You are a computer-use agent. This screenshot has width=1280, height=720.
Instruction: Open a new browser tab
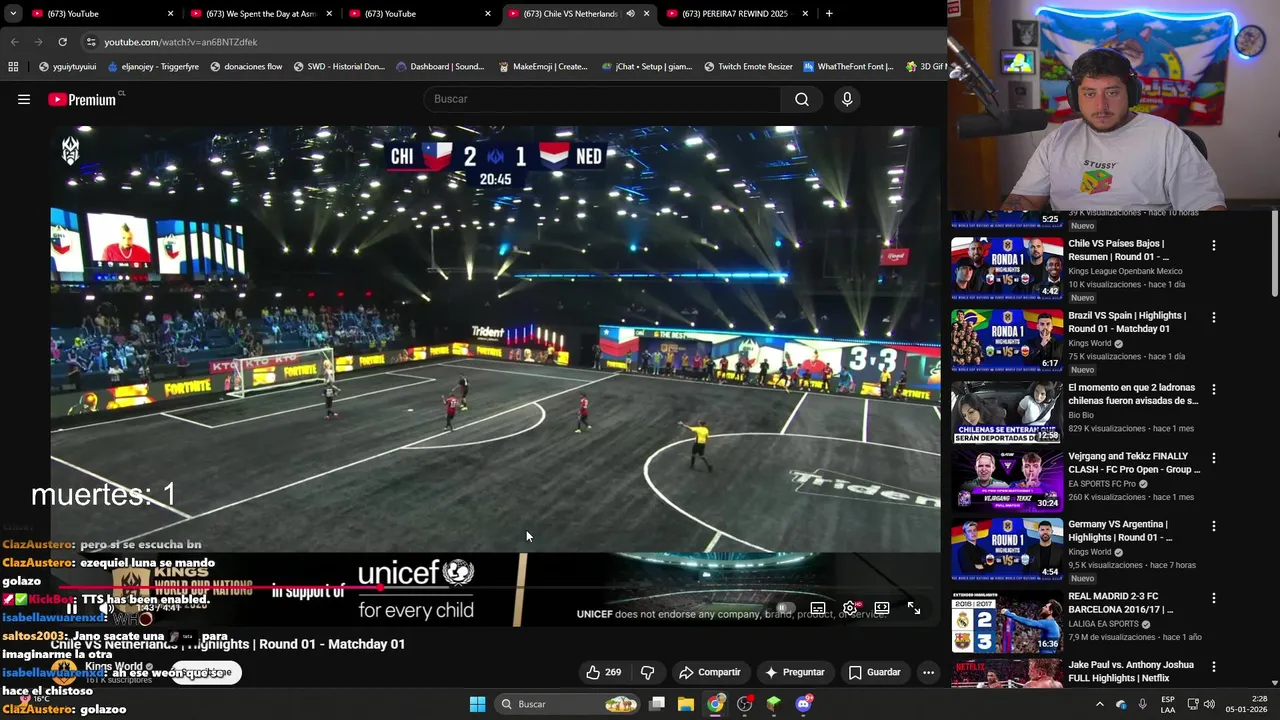[x=829, y=14]
